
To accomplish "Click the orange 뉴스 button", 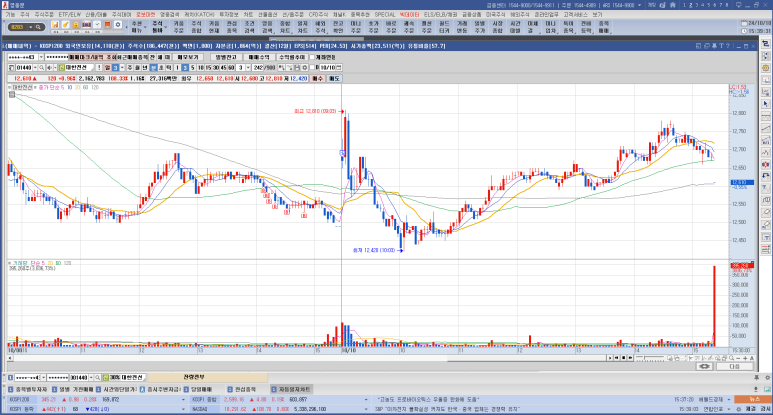I will [x=754, y=399].
